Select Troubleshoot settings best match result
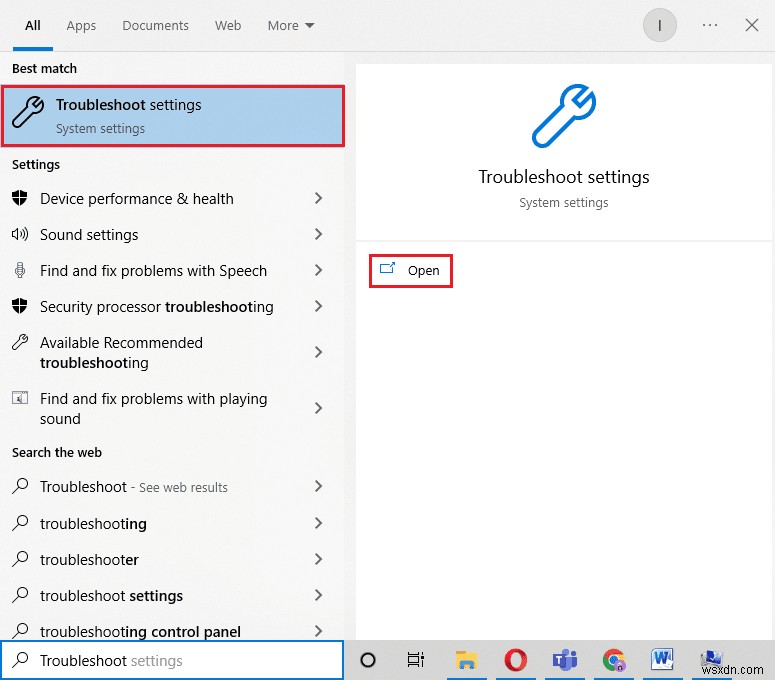 click(173, 116)
